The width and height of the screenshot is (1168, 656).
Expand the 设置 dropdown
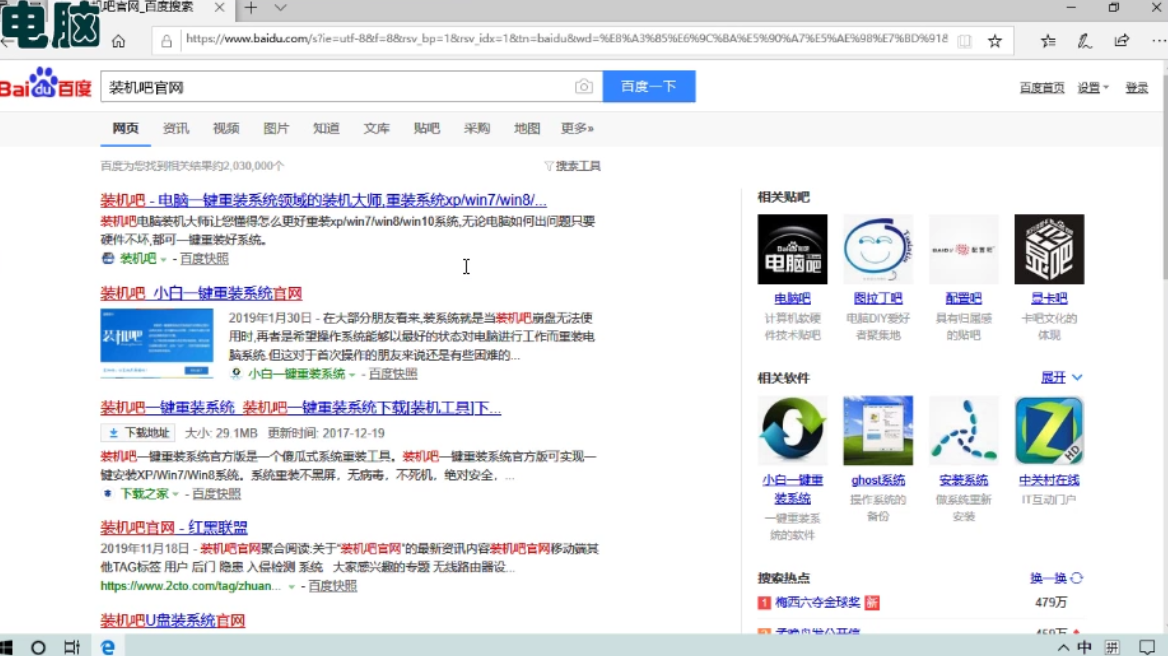pos(1093,88)
